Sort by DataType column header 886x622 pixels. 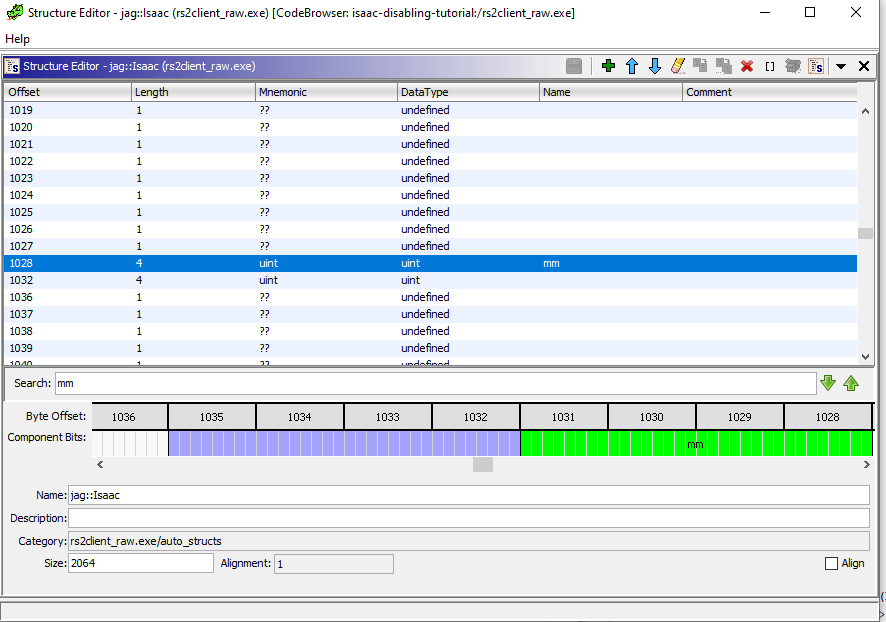[x=468, y=92]
